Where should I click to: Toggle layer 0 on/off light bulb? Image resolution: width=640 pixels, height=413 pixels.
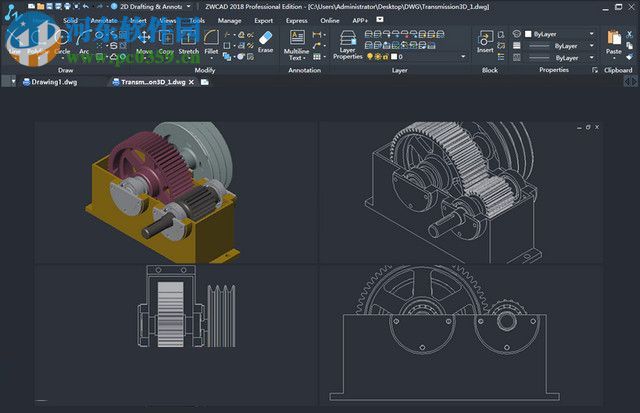(x=370, y=57)
